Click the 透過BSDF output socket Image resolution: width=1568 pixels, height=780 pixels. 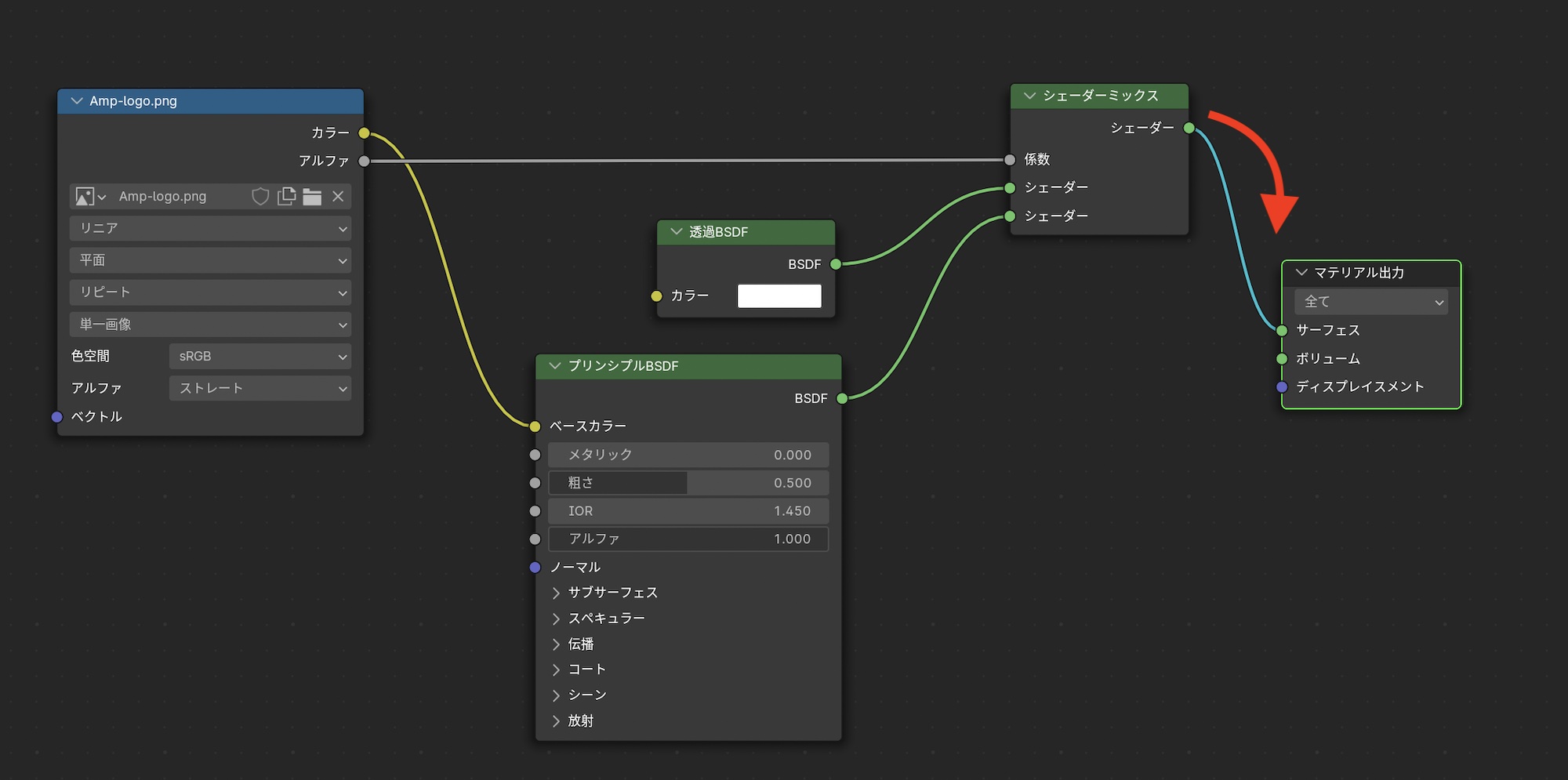(836, 264)
